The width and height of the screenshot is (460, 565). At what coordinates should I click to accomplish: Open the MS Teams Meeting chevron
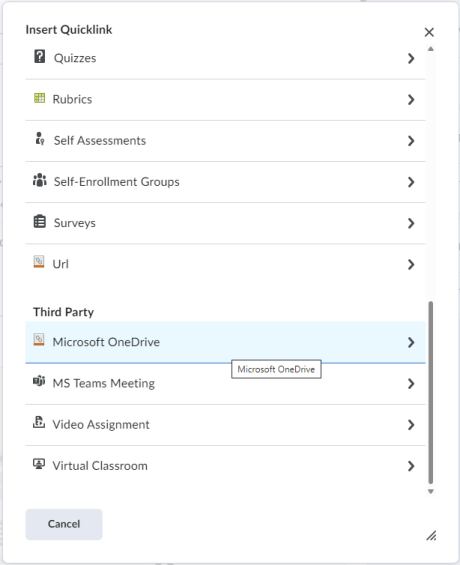[411, 383]
